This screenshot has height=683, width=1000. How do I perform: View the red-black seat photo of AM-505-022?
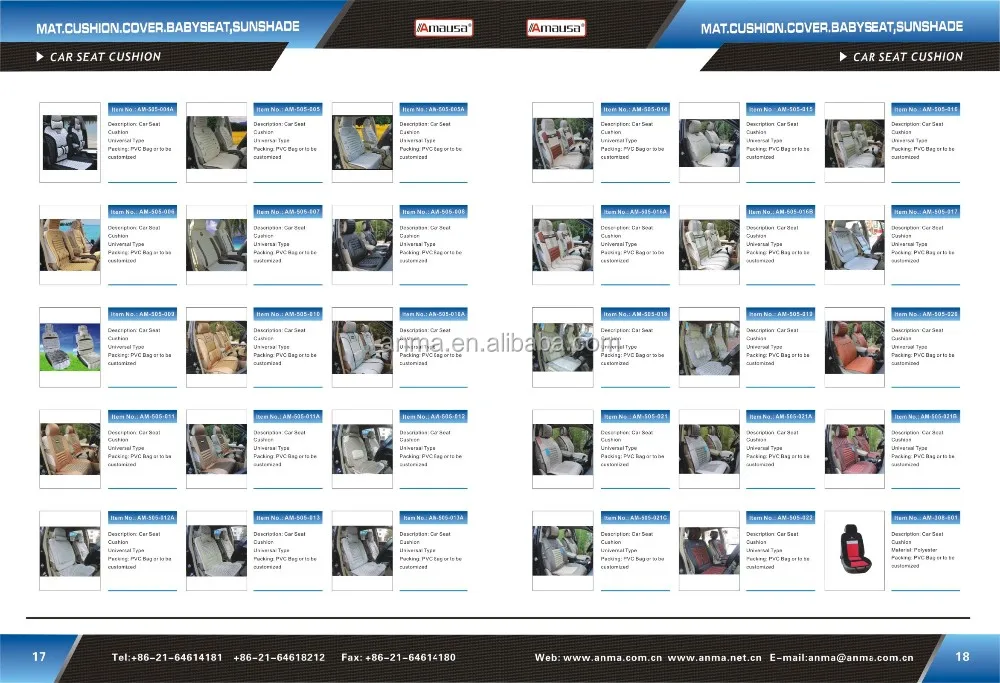pyautogui.click(x=709, y=550)
